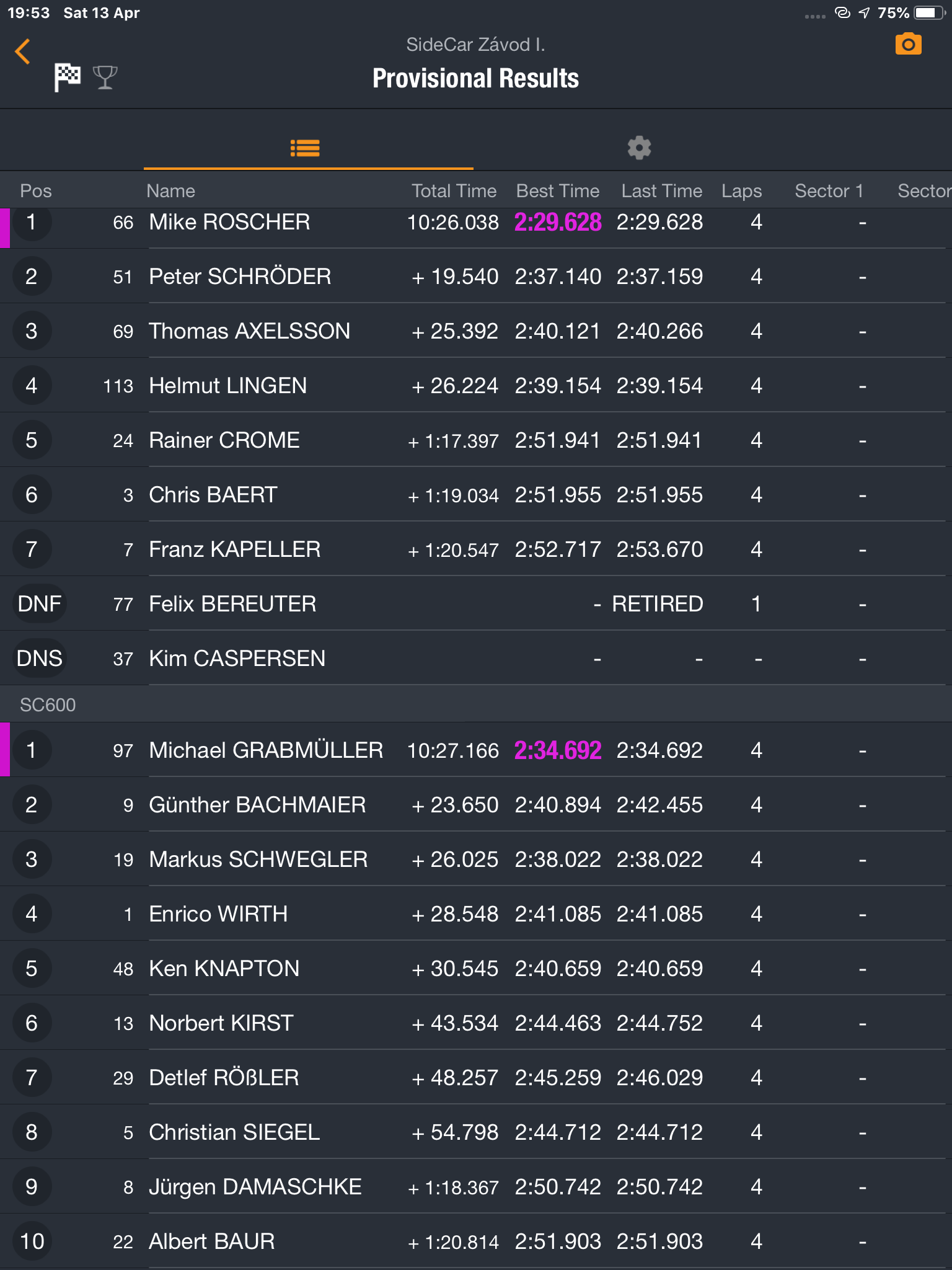The image size is (952, 1270).
Task: Open the trophy standings icon
Action: point(105,78)
